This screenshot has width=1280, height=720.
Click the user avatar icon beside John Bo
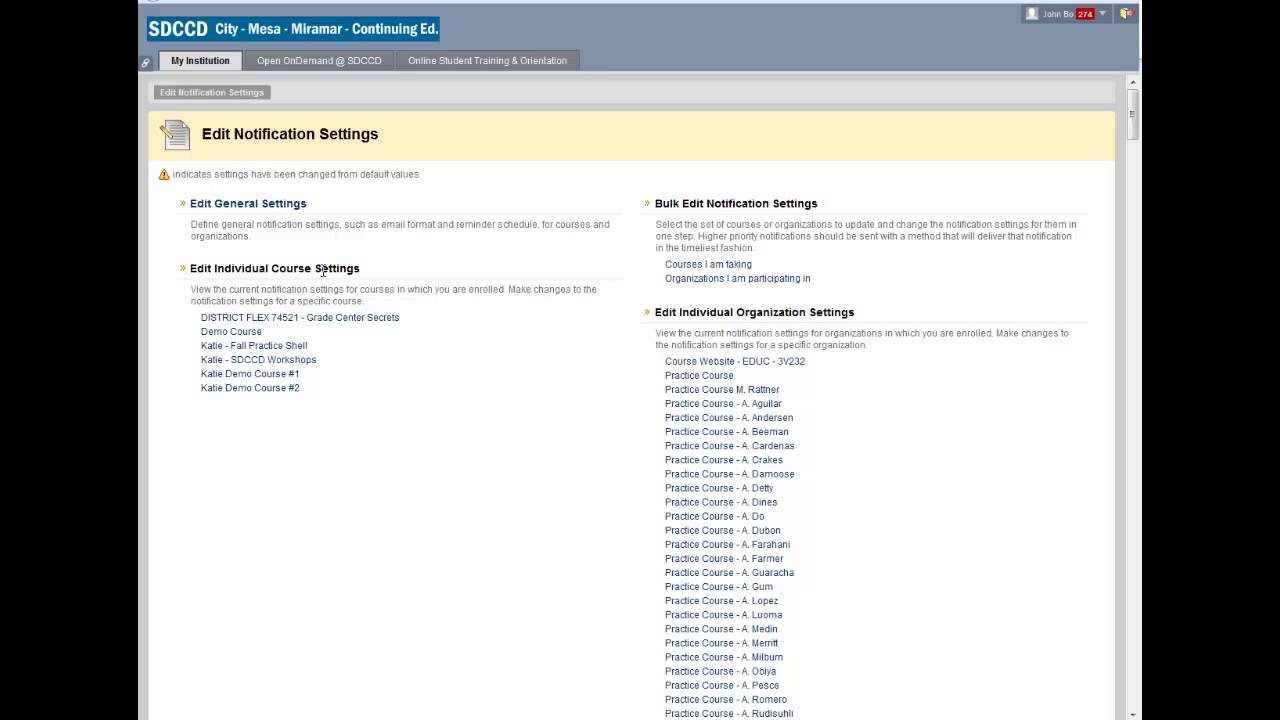(1032, 14)
